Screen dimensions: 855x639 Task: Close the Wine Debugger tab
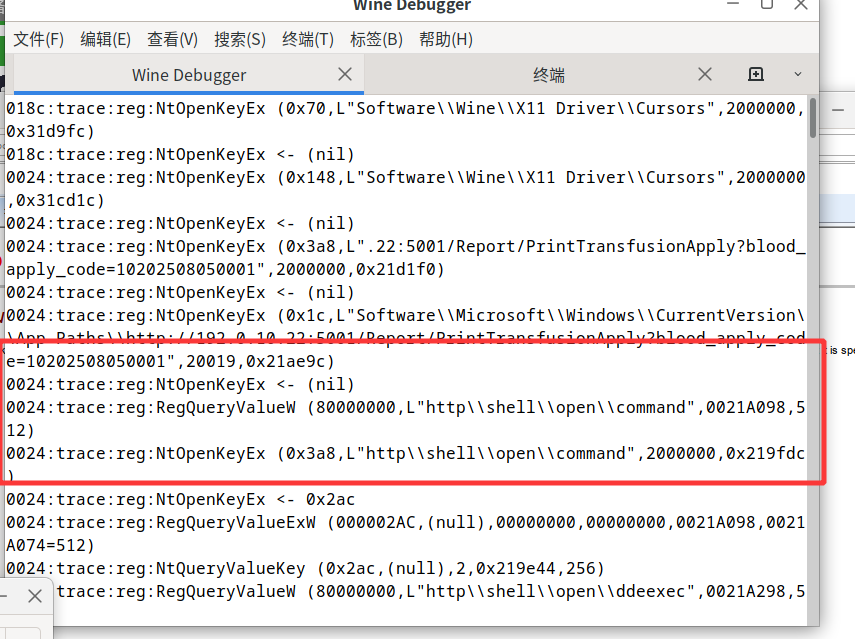pos(345,74)
